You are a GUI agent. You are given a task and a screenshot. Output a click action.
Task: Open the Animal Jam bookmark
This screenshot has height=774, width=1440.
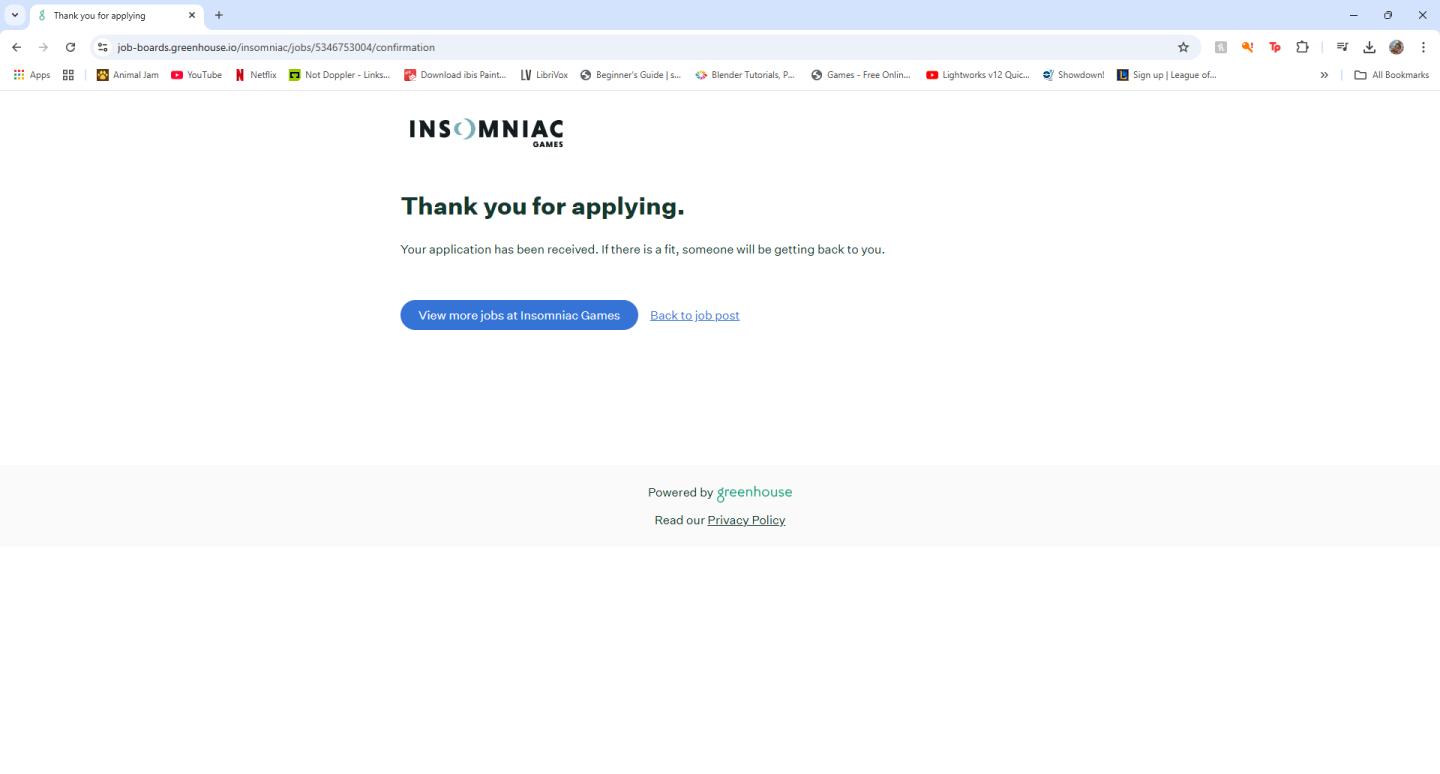point(127,75)
